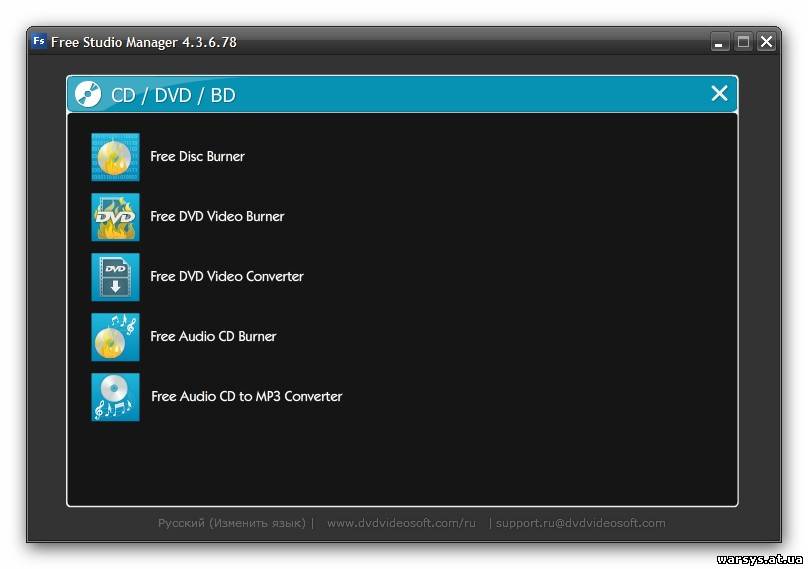The width and height of the screenshot is (808, 569).
Task: Launch via the Free Audio CD Burner icon
Action: pos(115,337)
